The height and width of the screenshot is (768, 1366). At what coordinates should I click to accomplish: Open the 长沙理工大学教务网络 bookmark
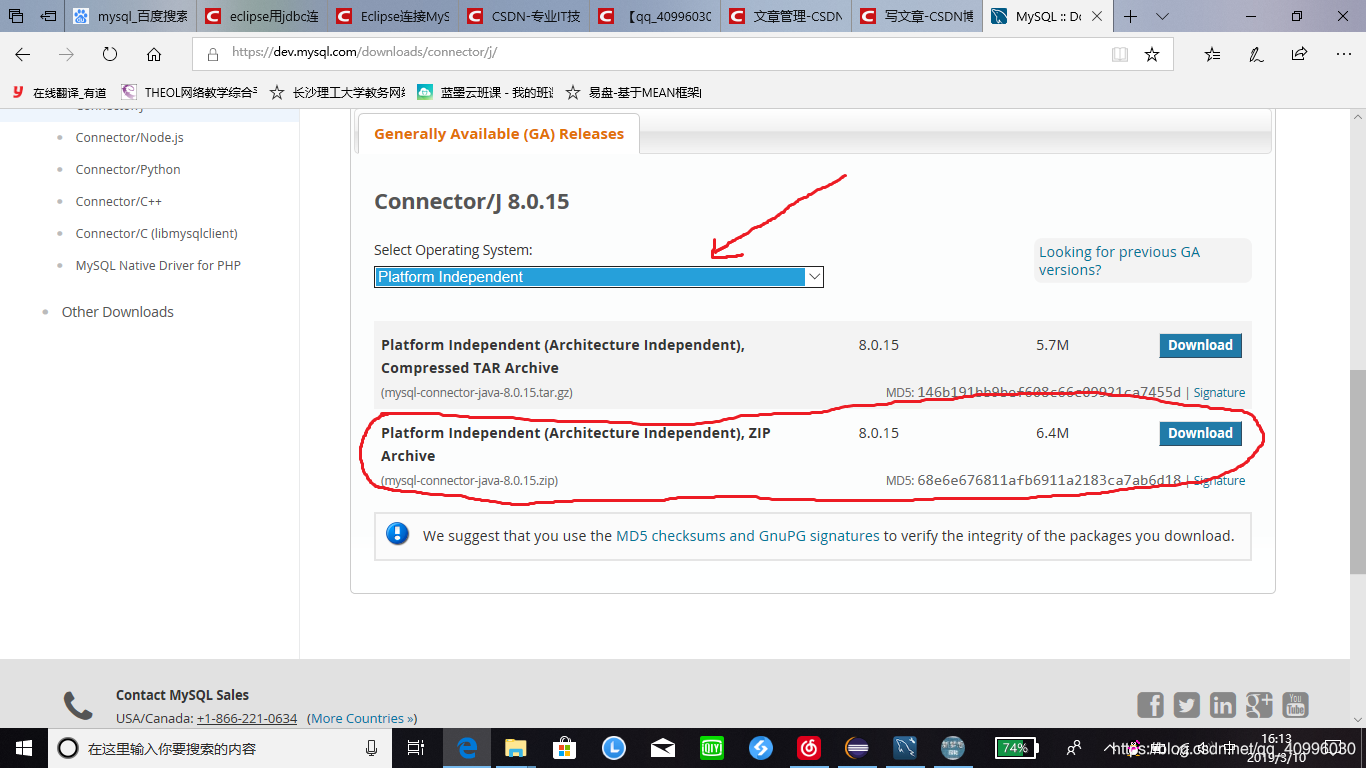[338, 92]
